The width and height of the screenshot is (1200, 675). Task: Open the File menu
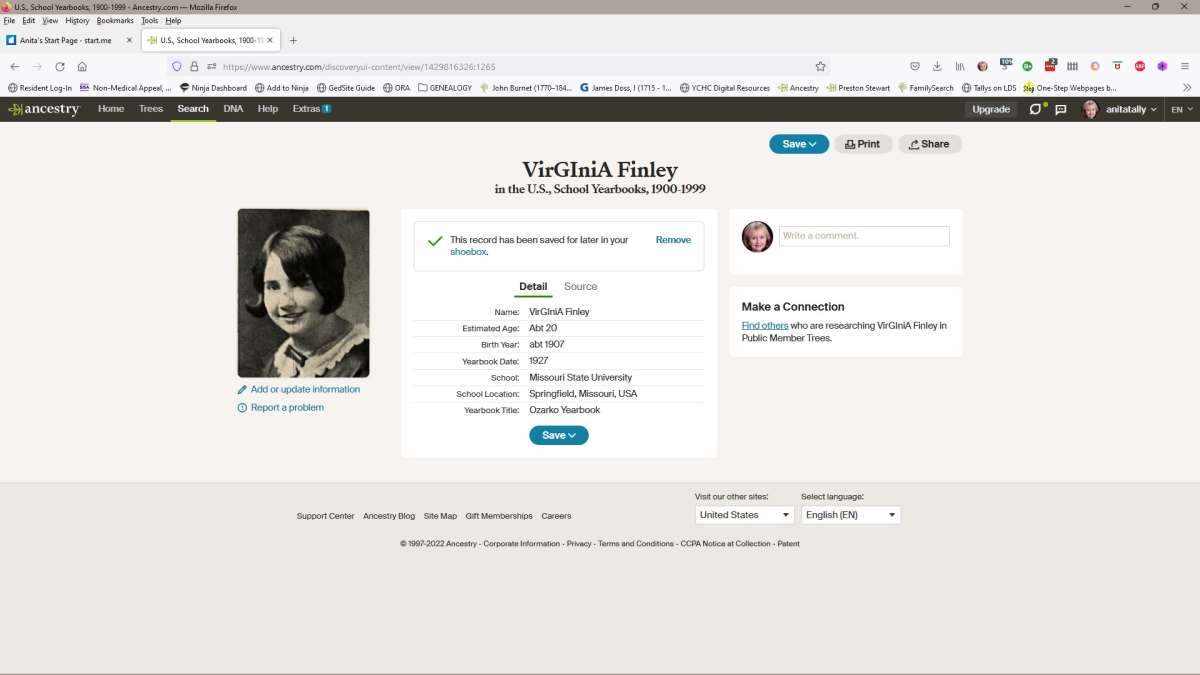tap(9, 20)
